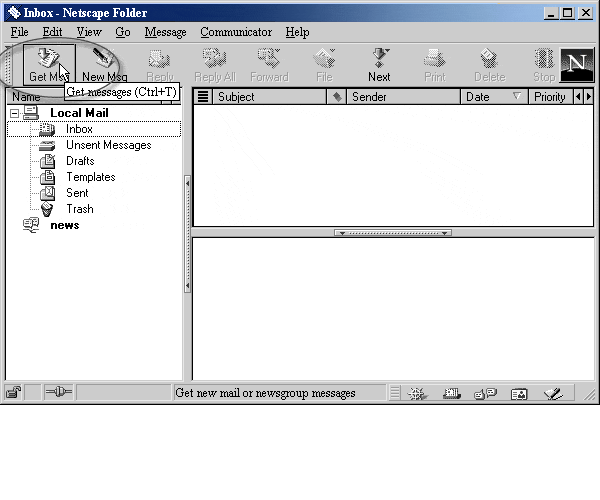Click the security lock status icon

click(x=14, y=393)
